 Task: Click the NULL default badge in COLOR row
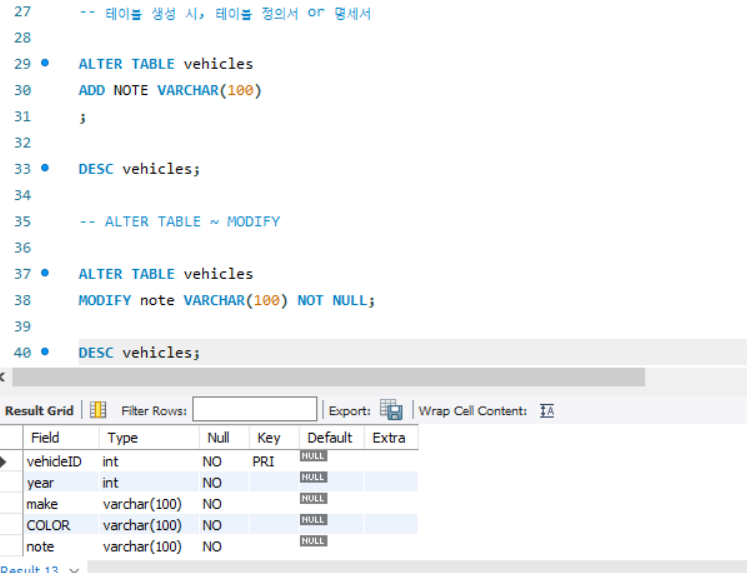point(313,519)
